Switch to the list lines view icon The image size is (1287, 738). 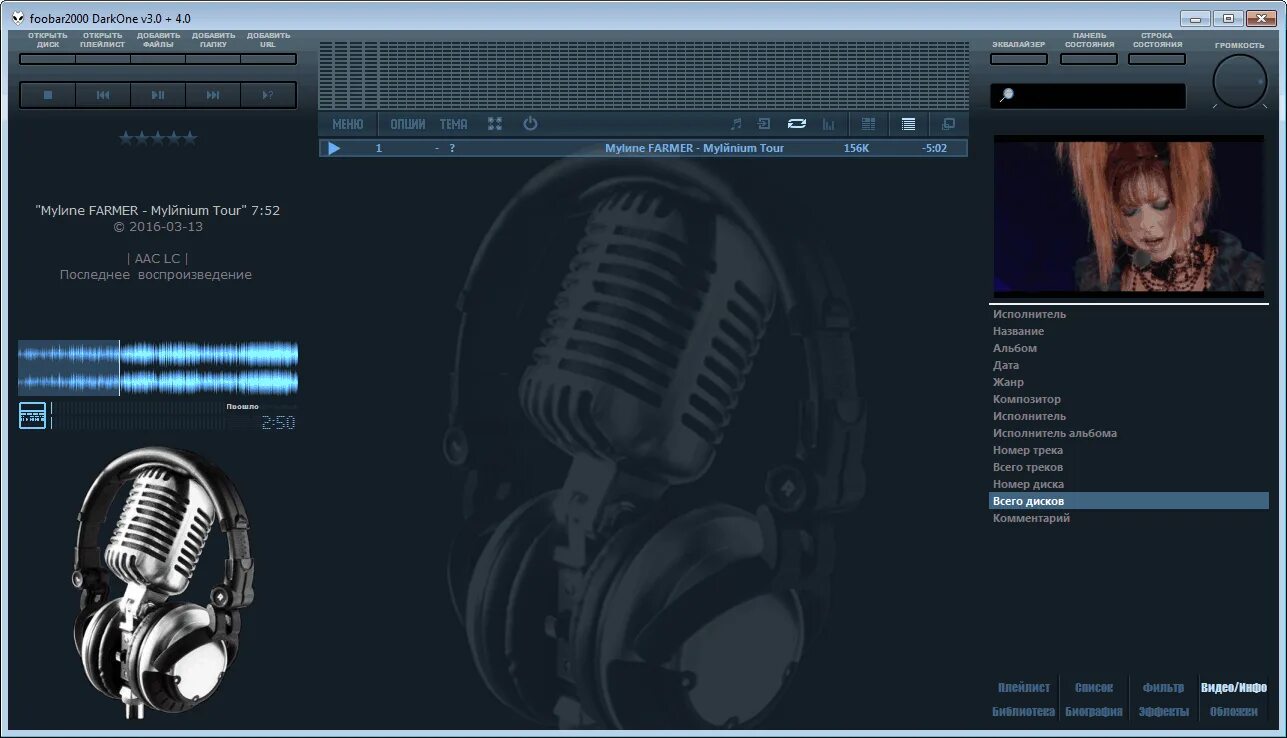pyautogui.click(x=908, y=124)
